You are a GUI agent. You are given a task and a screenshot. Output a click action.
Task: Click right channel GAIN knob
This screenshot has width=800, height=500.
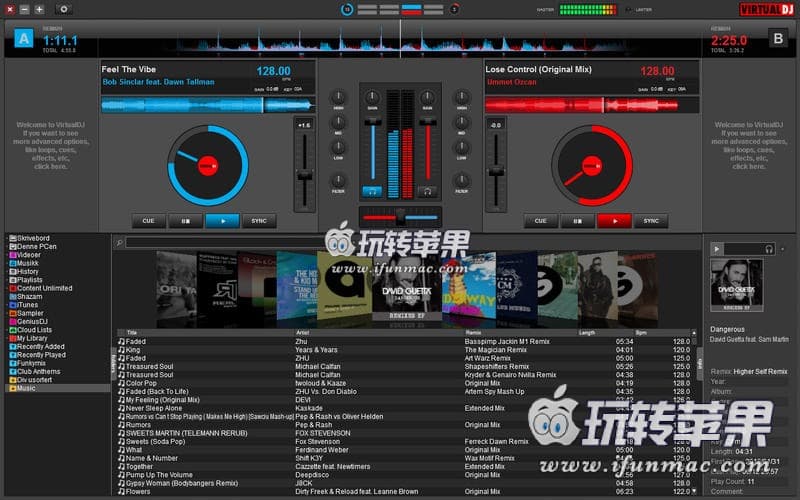click(x=428, y=96)
